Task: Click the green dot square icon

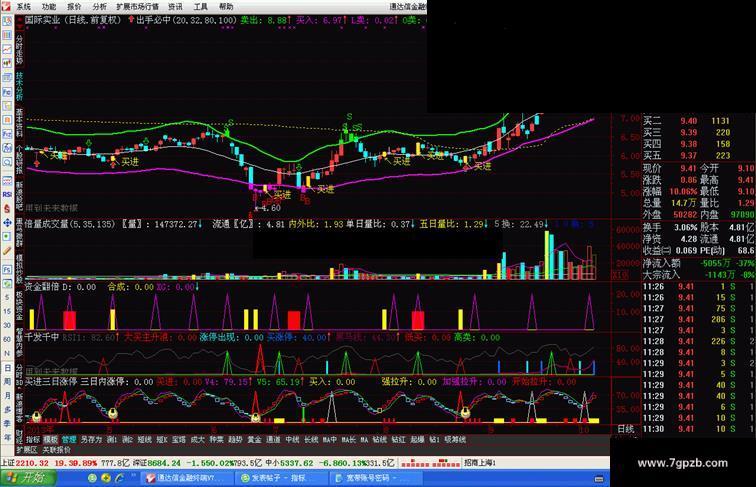Action: tap(7, 237)
